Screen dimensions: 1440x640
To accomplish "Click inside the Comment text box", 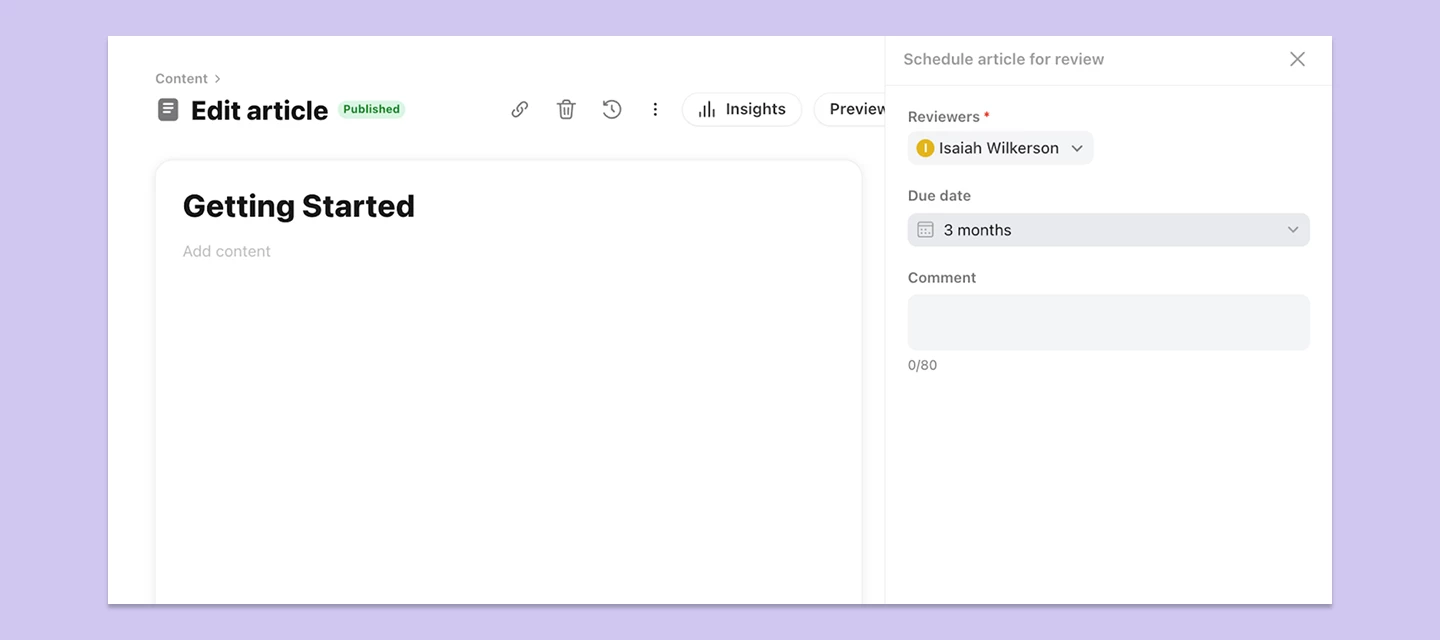I will click(1108, 321).
